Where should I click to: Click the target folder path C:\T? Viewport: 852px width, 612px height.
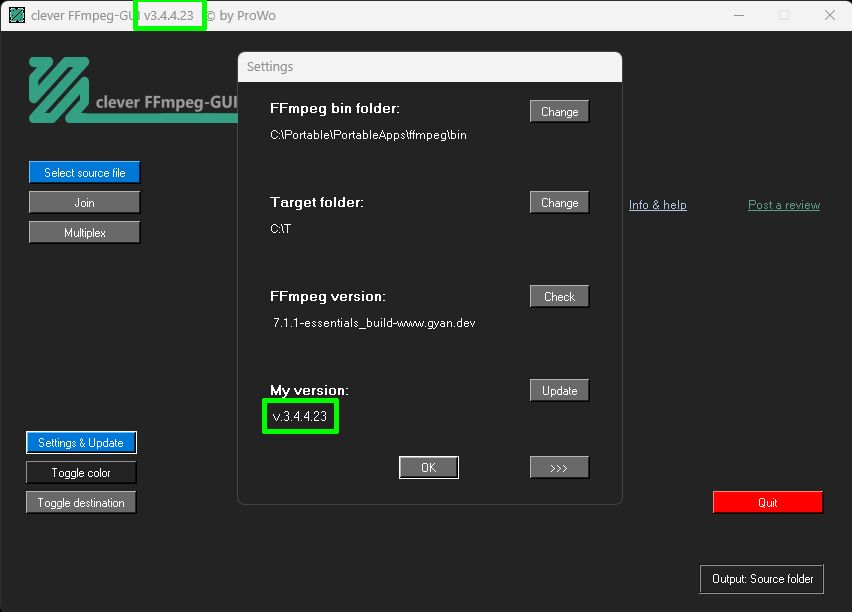[x=280, y=228]
